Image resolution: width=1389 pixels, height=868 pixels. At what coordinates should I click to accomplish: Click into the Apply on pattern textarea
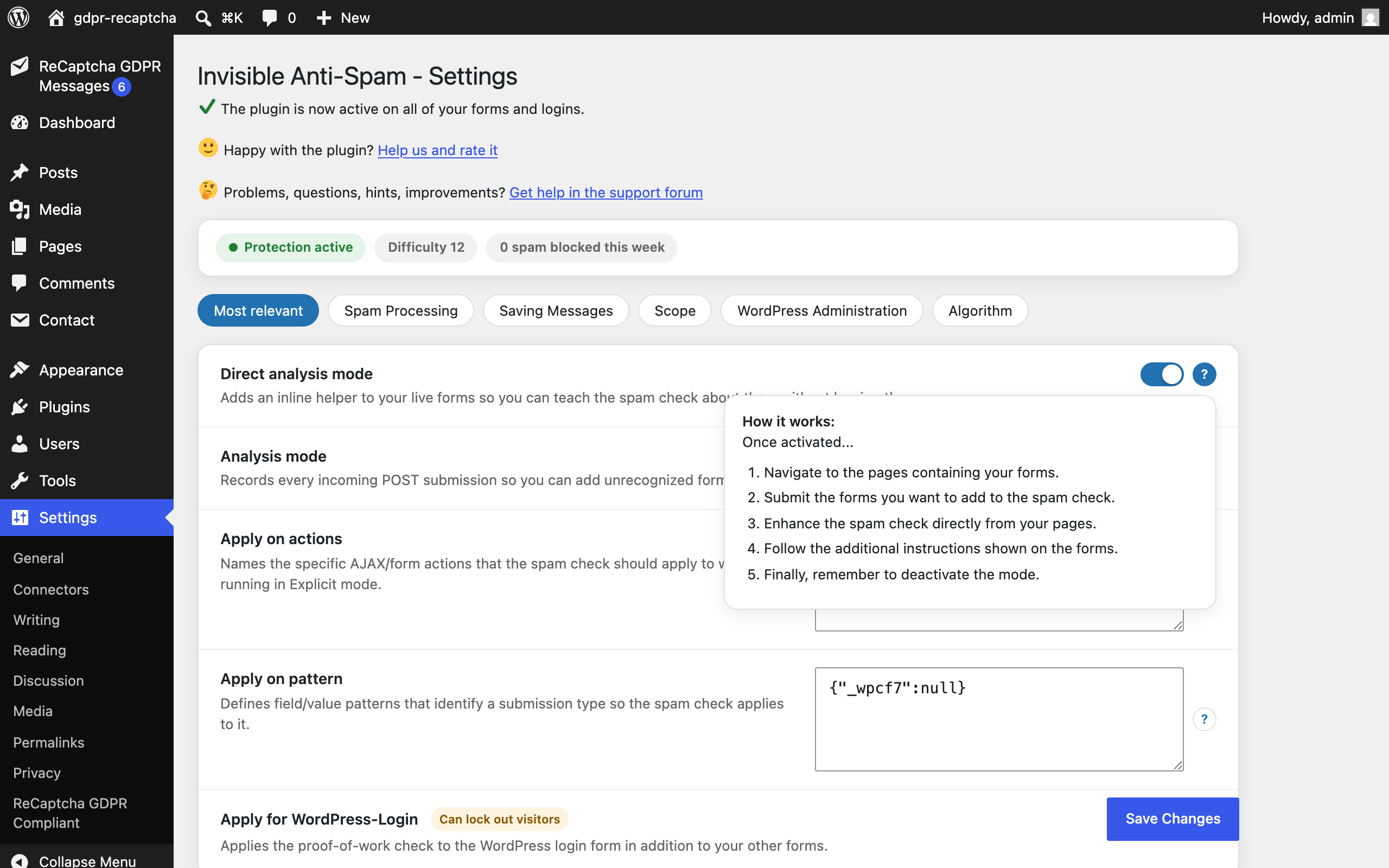pyautogui.click(x=999, y=719)
